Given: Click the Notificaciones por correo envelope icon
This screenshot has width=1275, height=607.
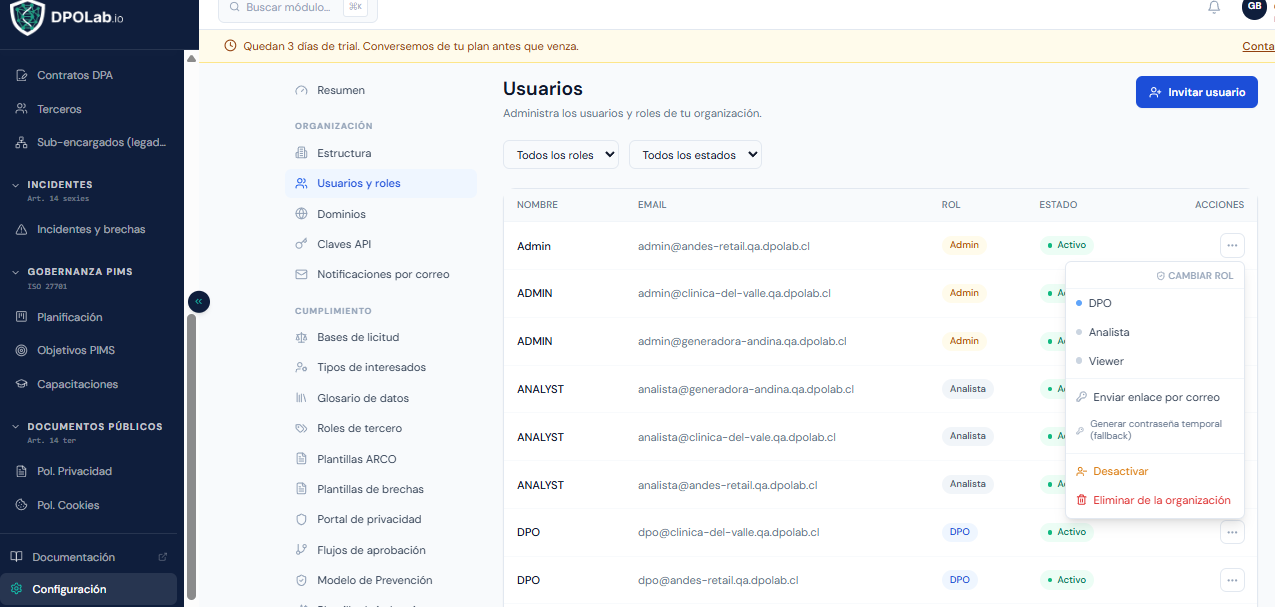Looking at the screenshot, I should 302,274.
